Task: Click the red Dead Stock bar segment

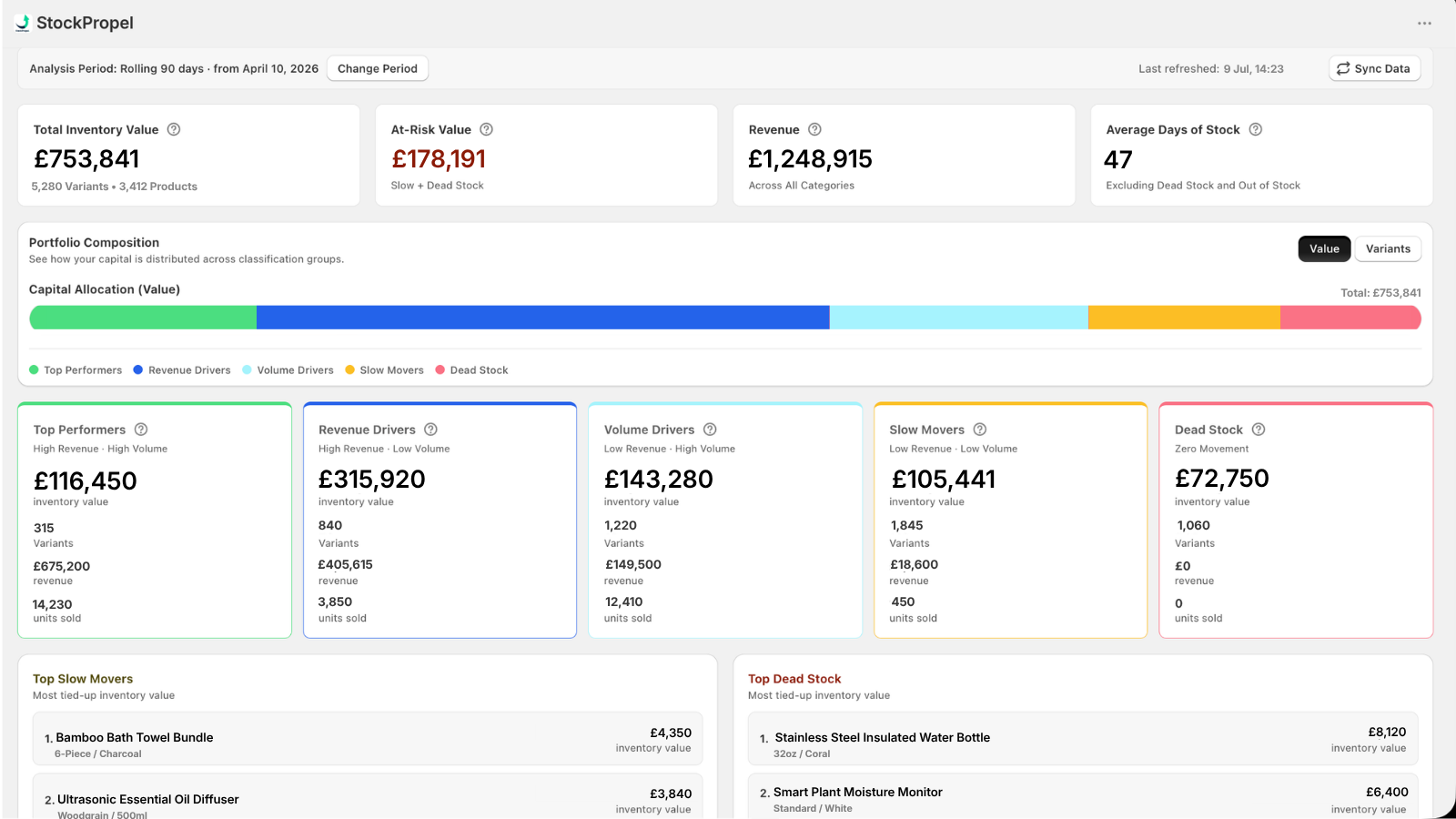Action: 1350,318
